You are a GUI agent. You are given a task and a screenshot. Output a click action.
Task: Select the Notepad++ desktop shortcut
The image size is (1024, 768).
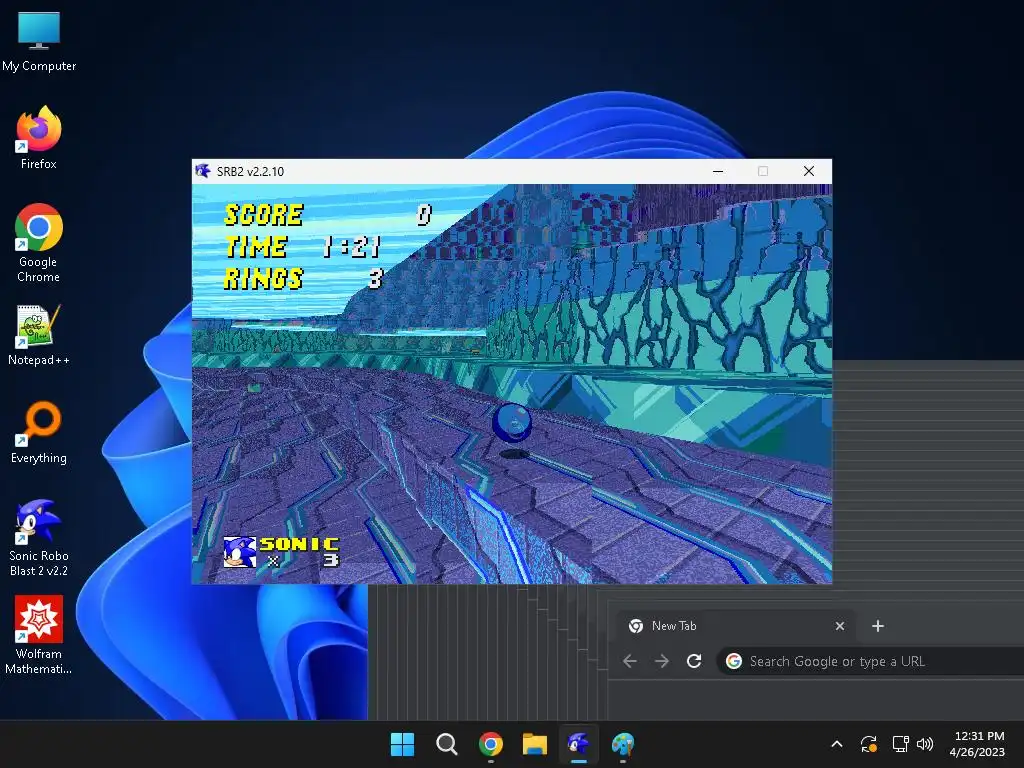coord(39,334)
